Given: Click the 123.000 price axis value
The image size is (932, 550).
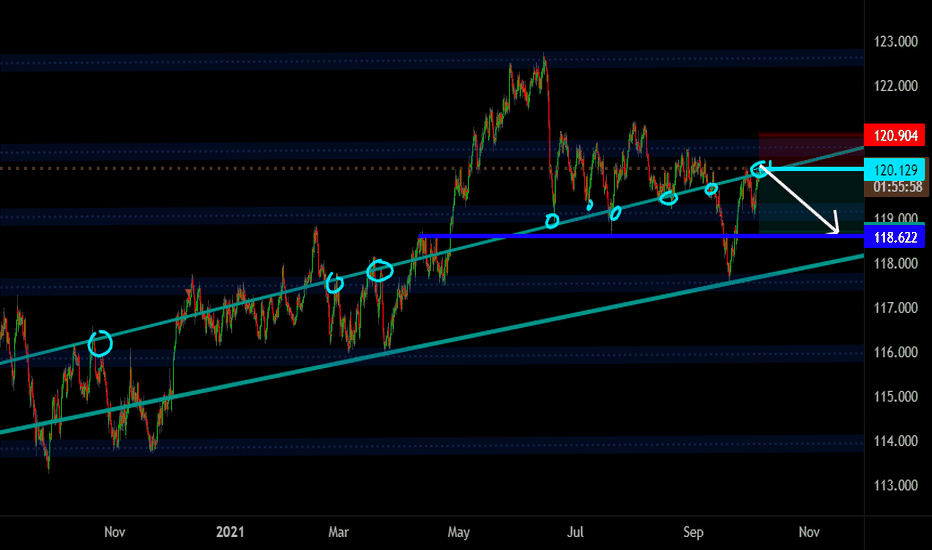Looking at the screenshot, I should click(x=896, y=42).
